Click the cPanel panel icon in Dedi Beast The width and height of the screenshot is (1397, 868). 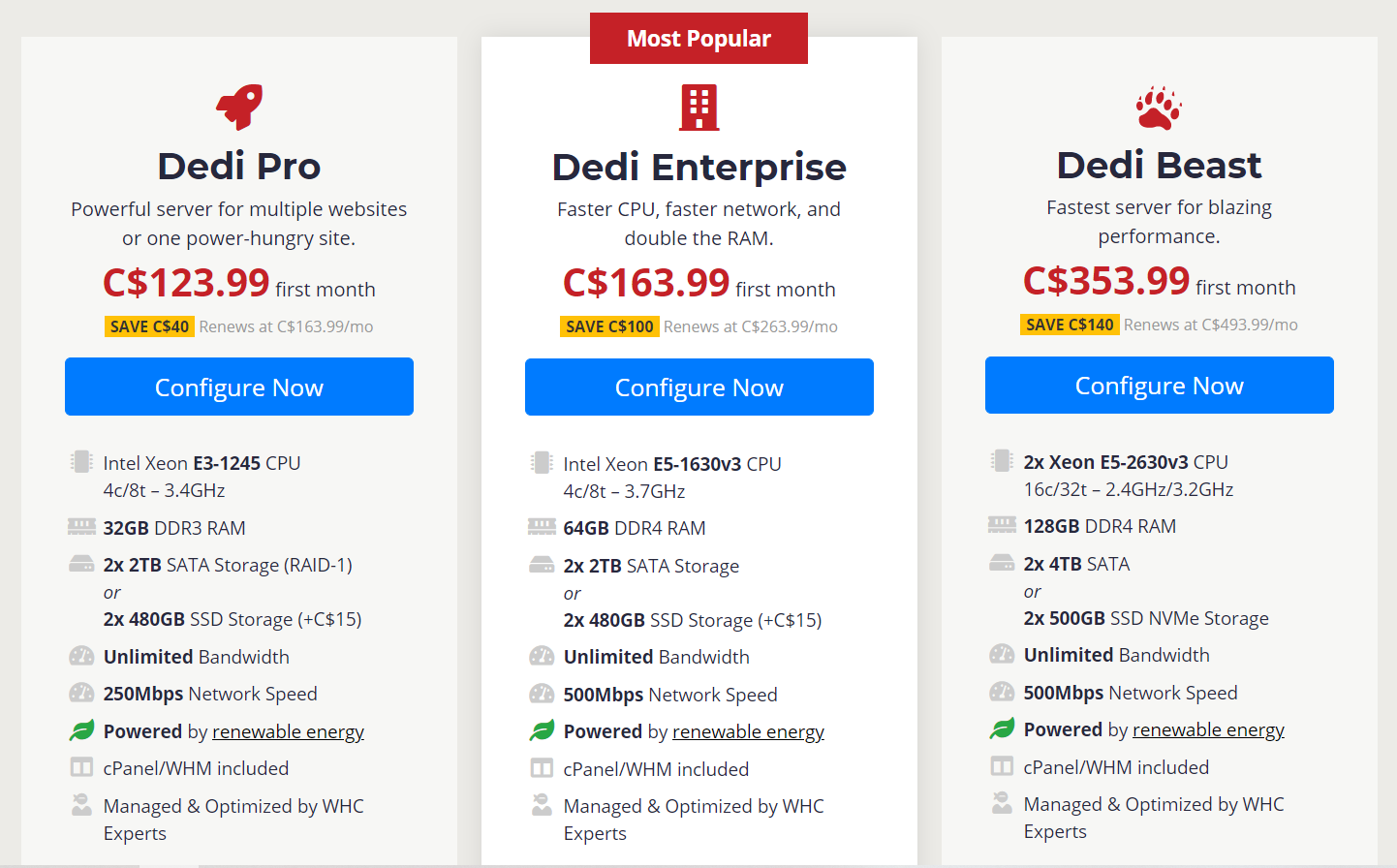1002,766
